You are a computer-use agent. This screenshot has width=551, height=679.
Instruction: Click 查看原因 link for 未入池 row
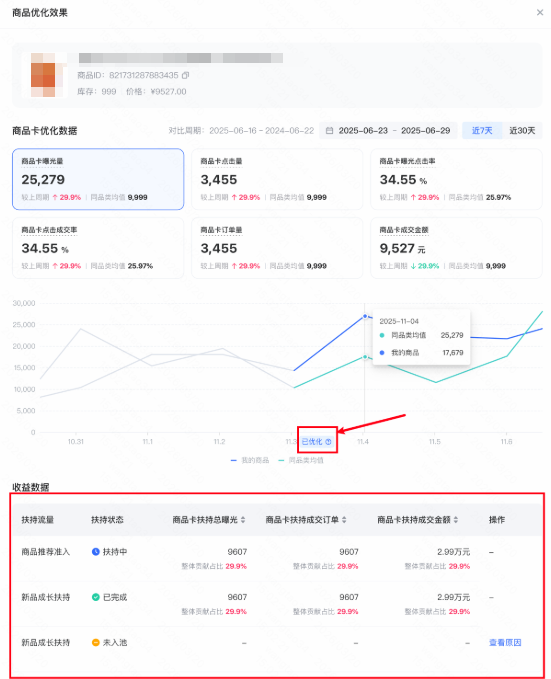click(505, 643)
